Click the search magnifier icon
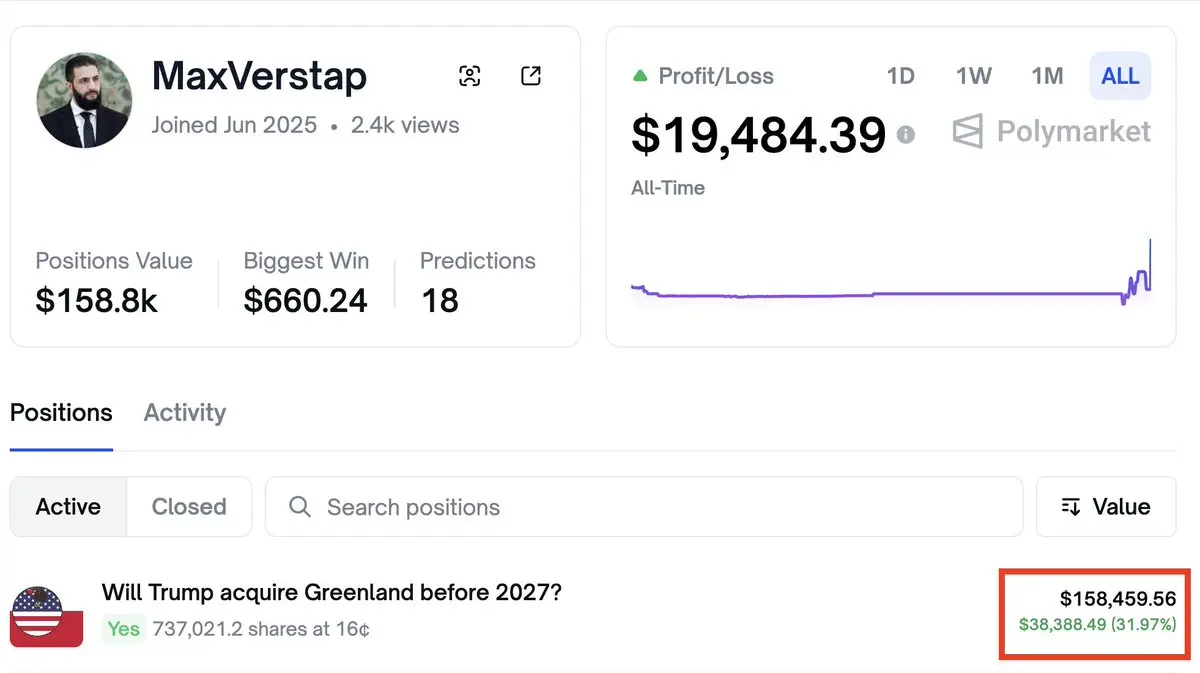This screenshot has width=1200, height=673. [299, 507]
